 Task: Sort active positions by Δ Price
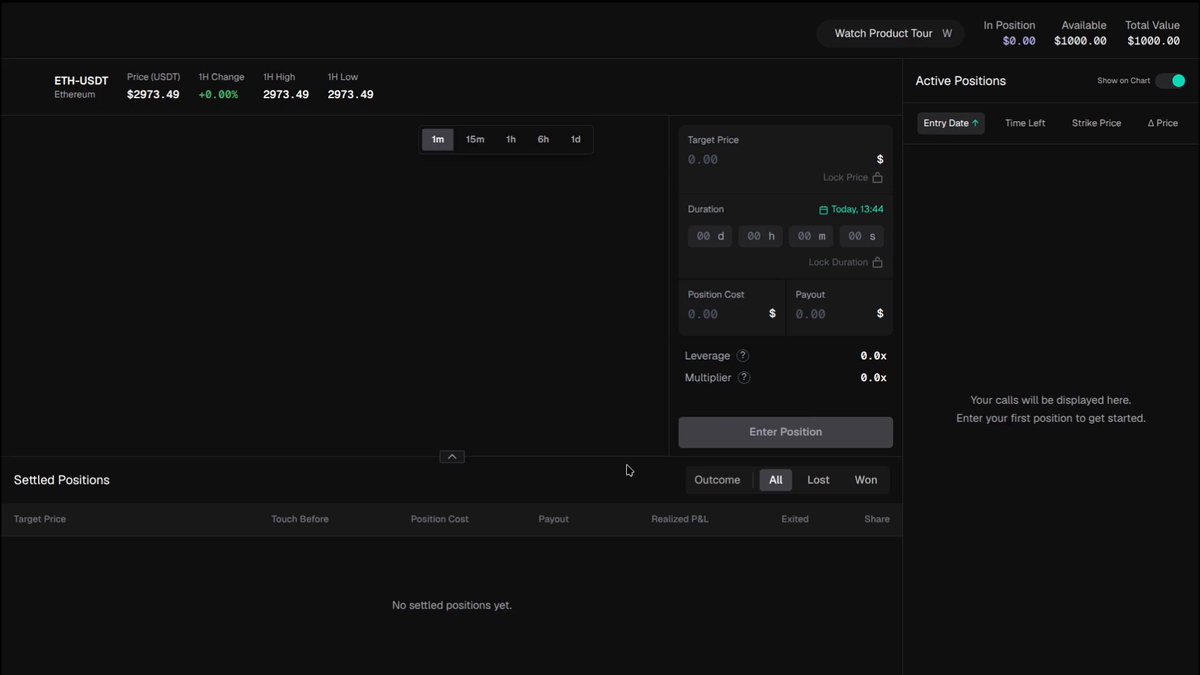point(1162,123)
